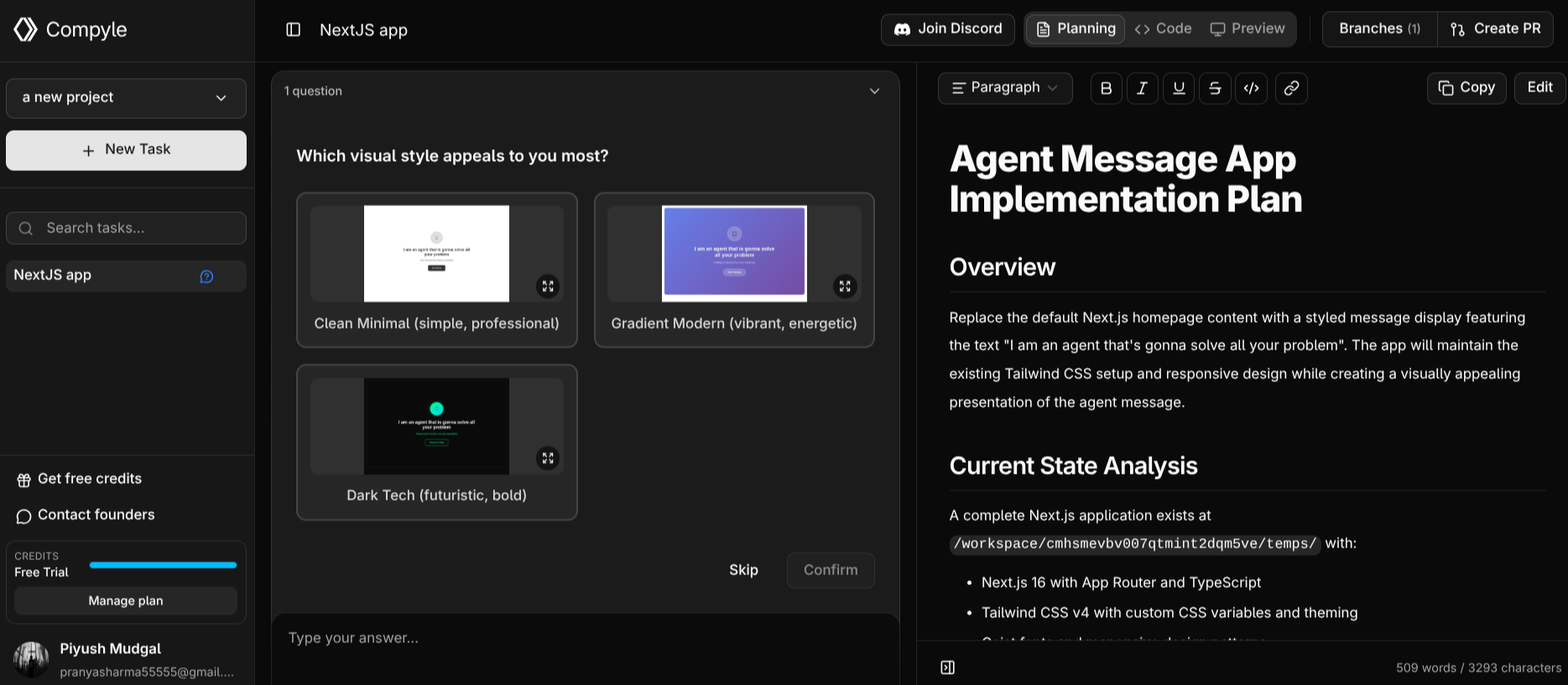Switch to the Code tab
This screenshot has width=1568, height=685.
coord(1163,29)
